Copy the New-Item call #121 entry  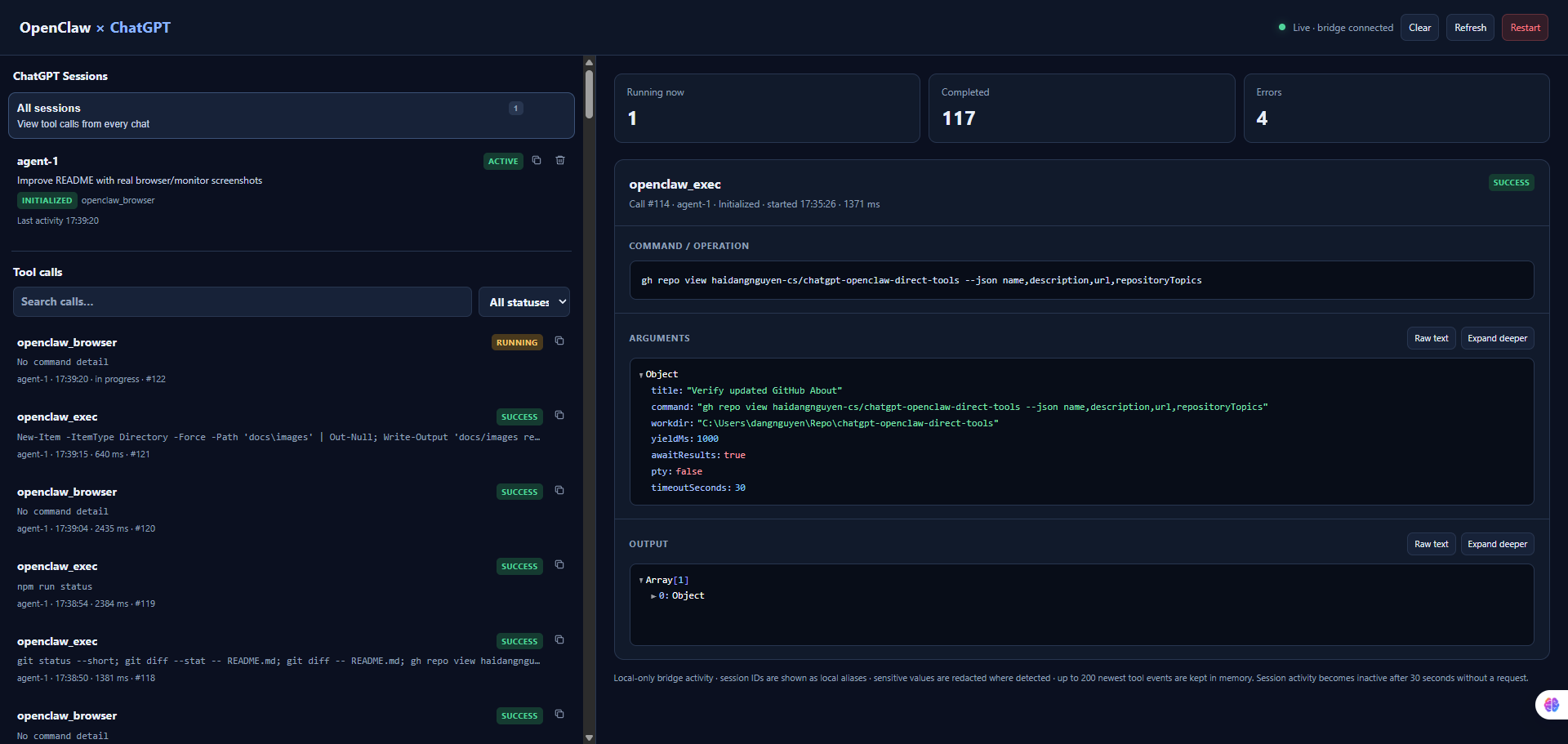pos(559,415)
